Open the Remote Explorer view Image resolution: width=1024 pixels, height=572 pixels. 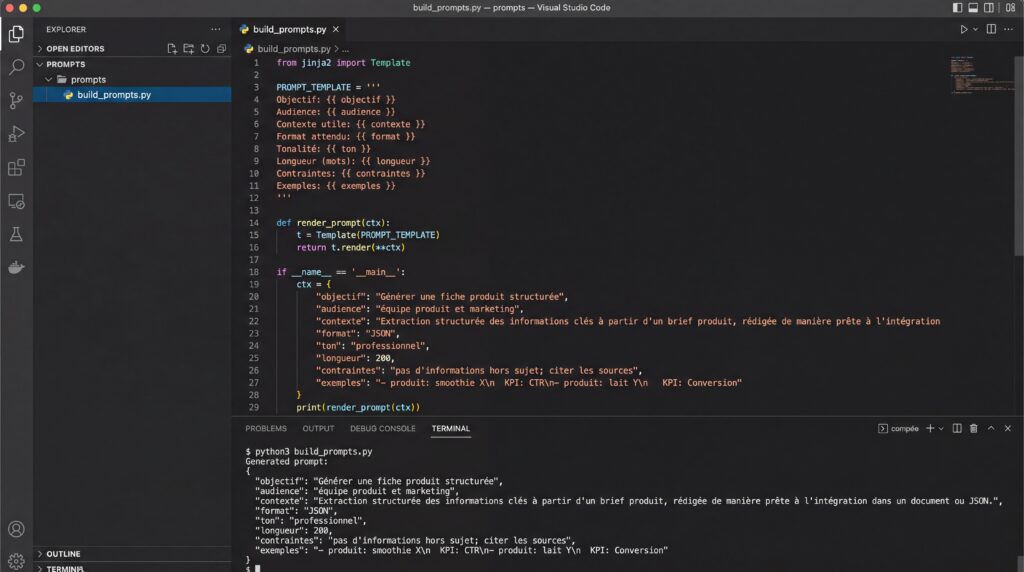click(16, 201)
